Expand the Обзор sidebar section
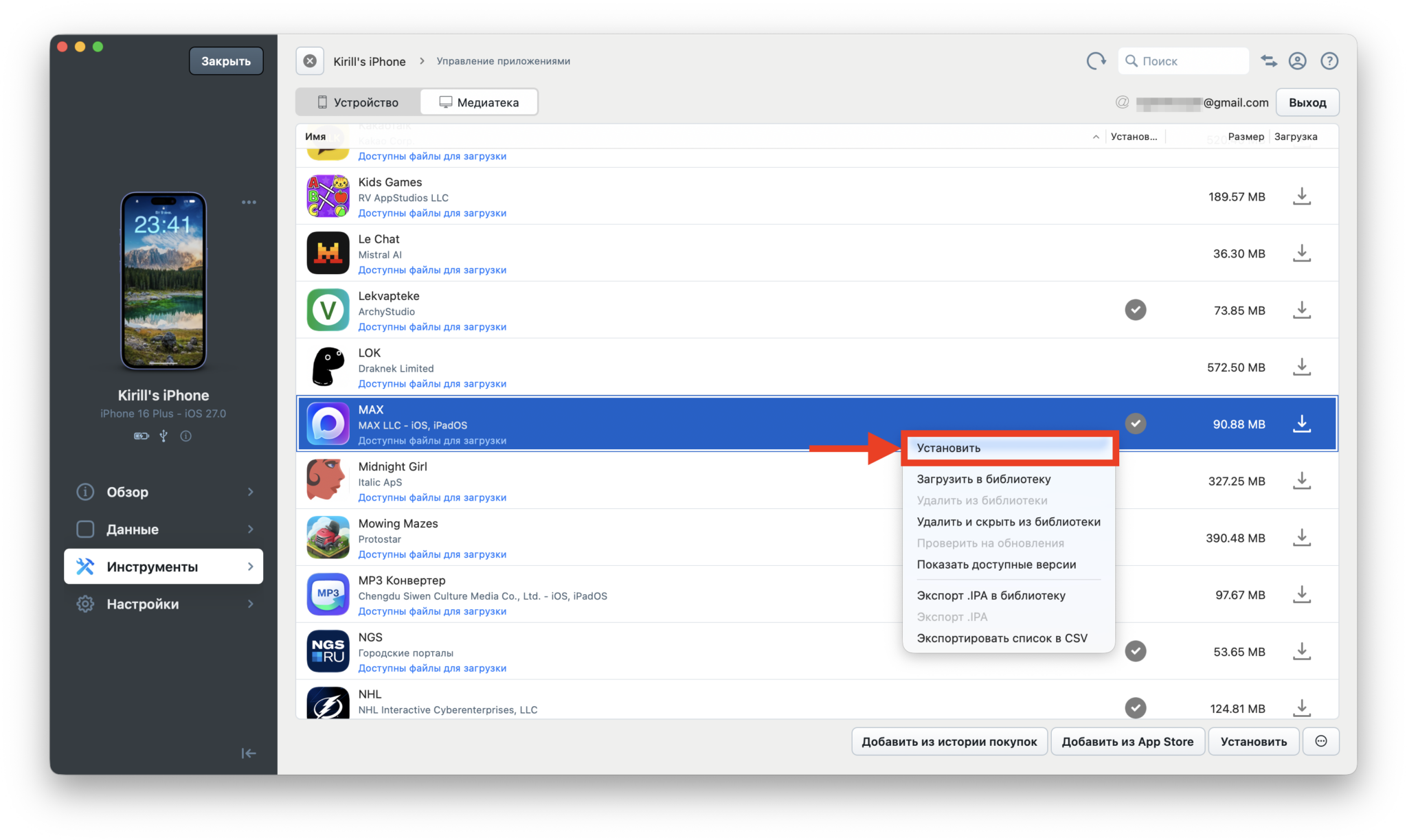This screenshot has height=840, width=1407. (x=164, y=492)
